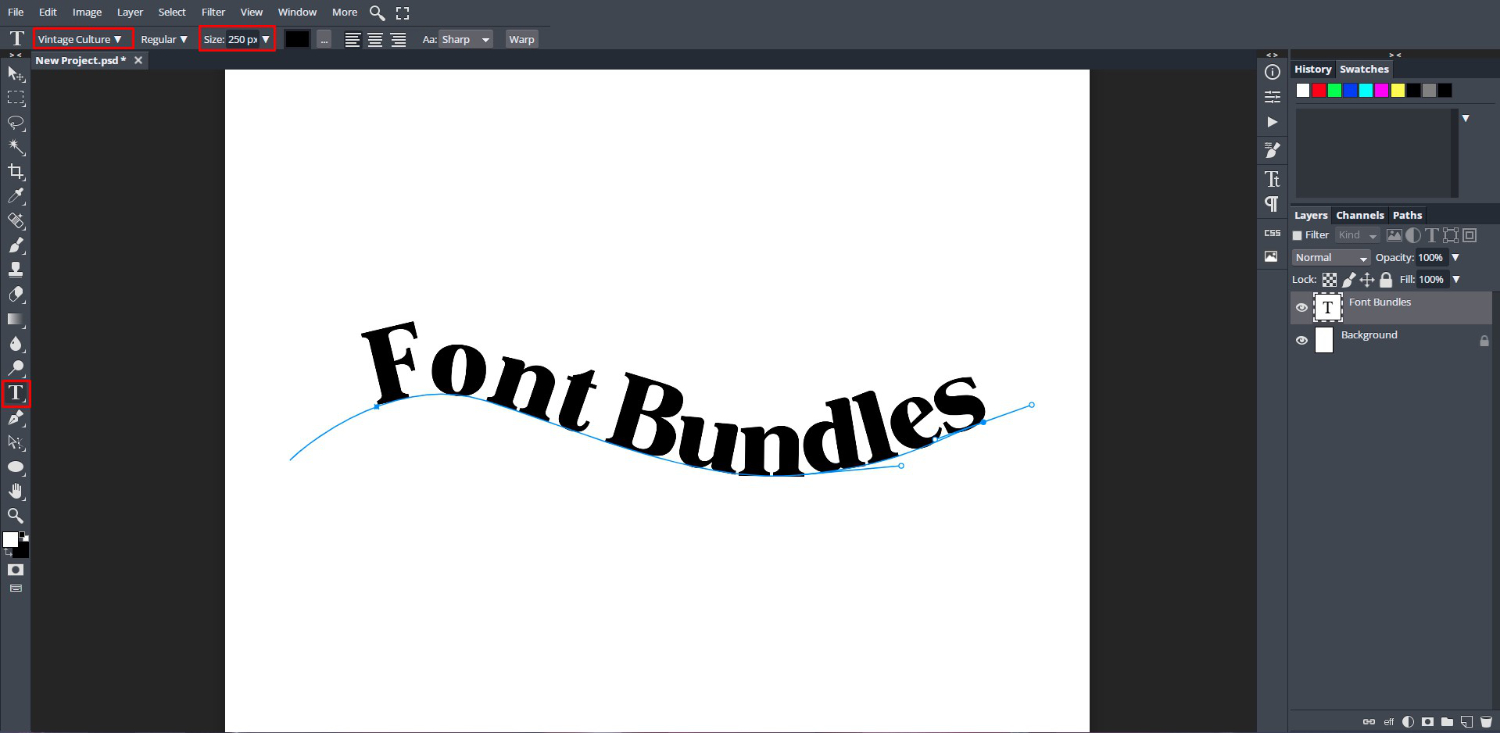Open the Brush settings panel icon
Image resolution: width=1500 pixels, height=733 pixels.
pos(1272,150)
